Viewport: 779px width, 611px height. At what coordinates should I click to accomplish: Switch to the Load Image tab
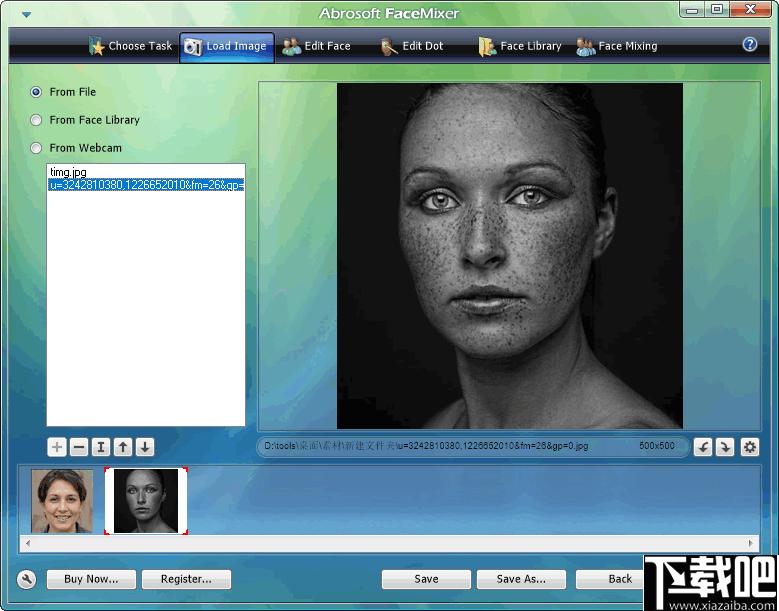pos(227,47)
